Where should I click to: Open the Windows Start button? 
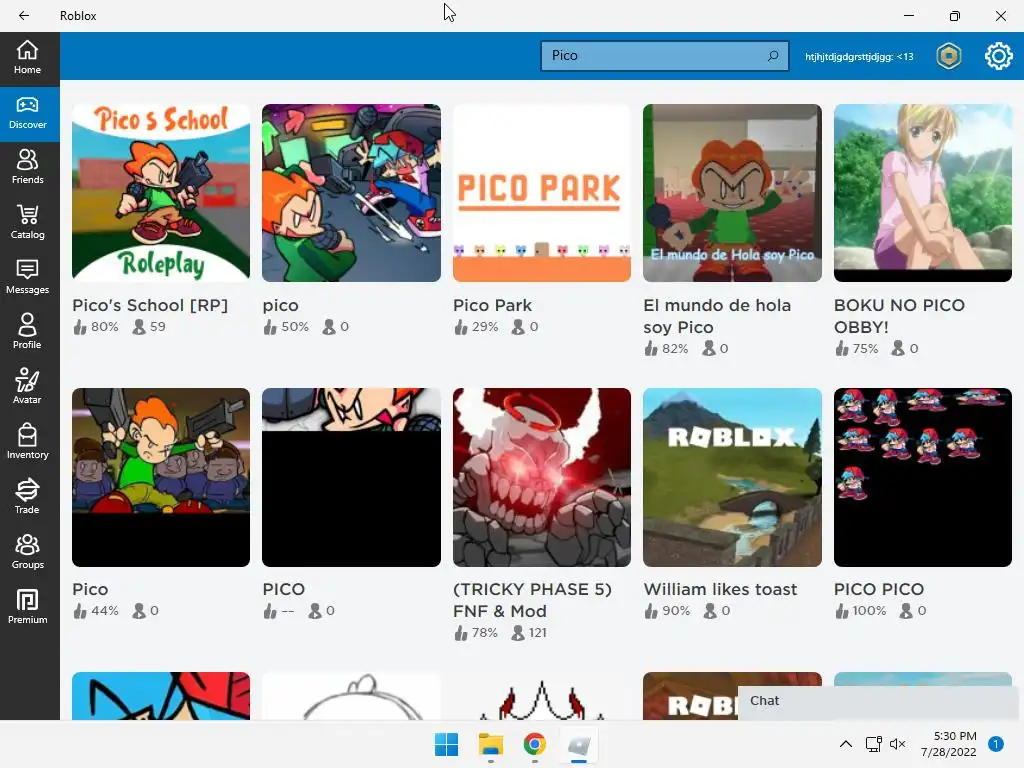tap(447, 744)
